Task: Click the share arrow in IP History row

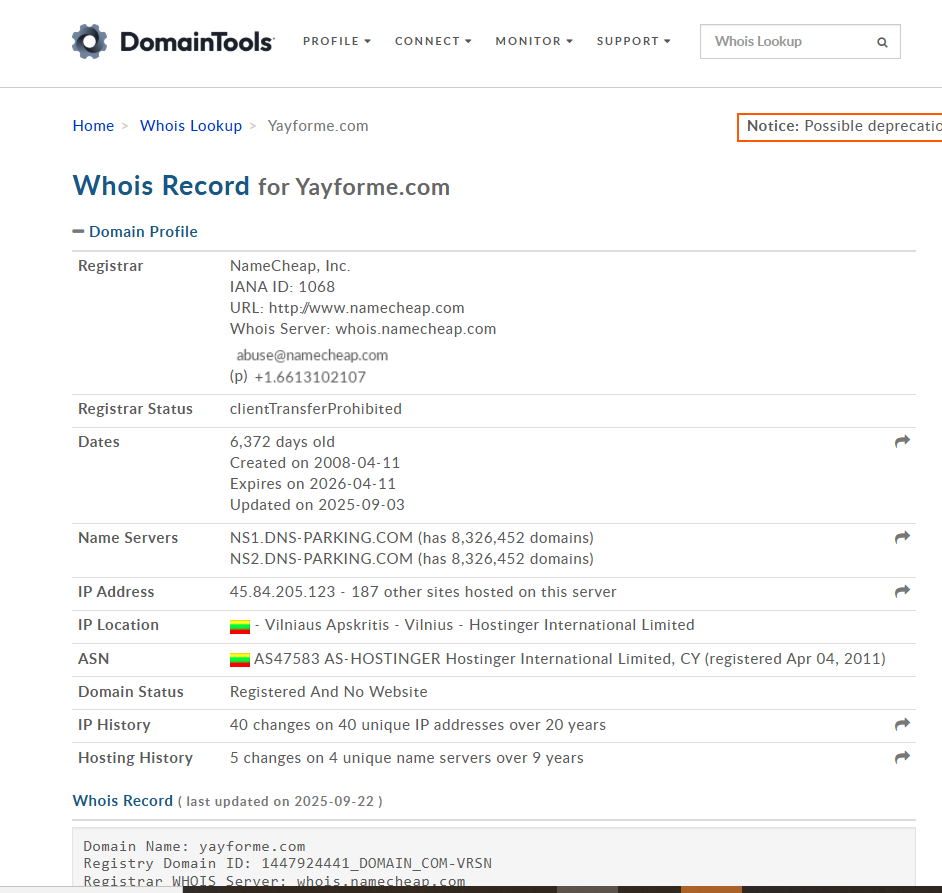Action: click(x=902, y=725)
